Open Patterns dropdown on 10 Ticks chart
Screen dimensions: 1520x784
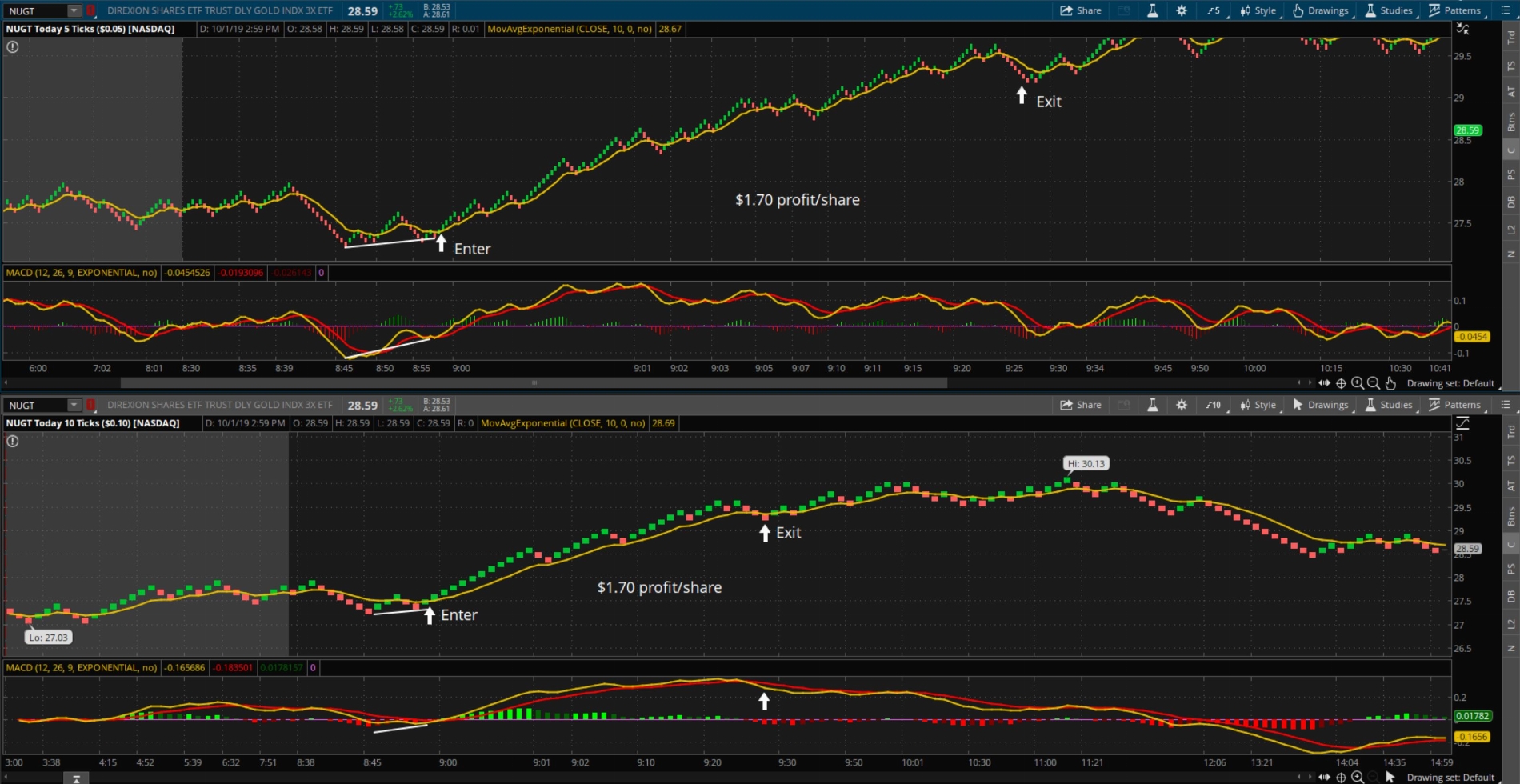pyautogui.click(x=1457, y=405)
